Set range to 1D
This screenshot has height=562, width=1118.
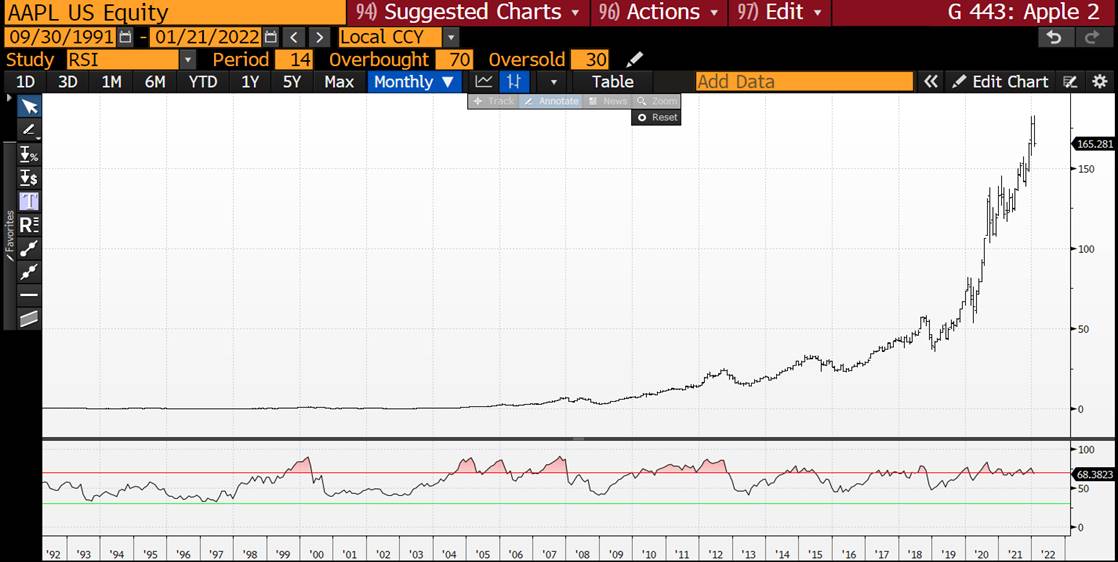[25, 82]
